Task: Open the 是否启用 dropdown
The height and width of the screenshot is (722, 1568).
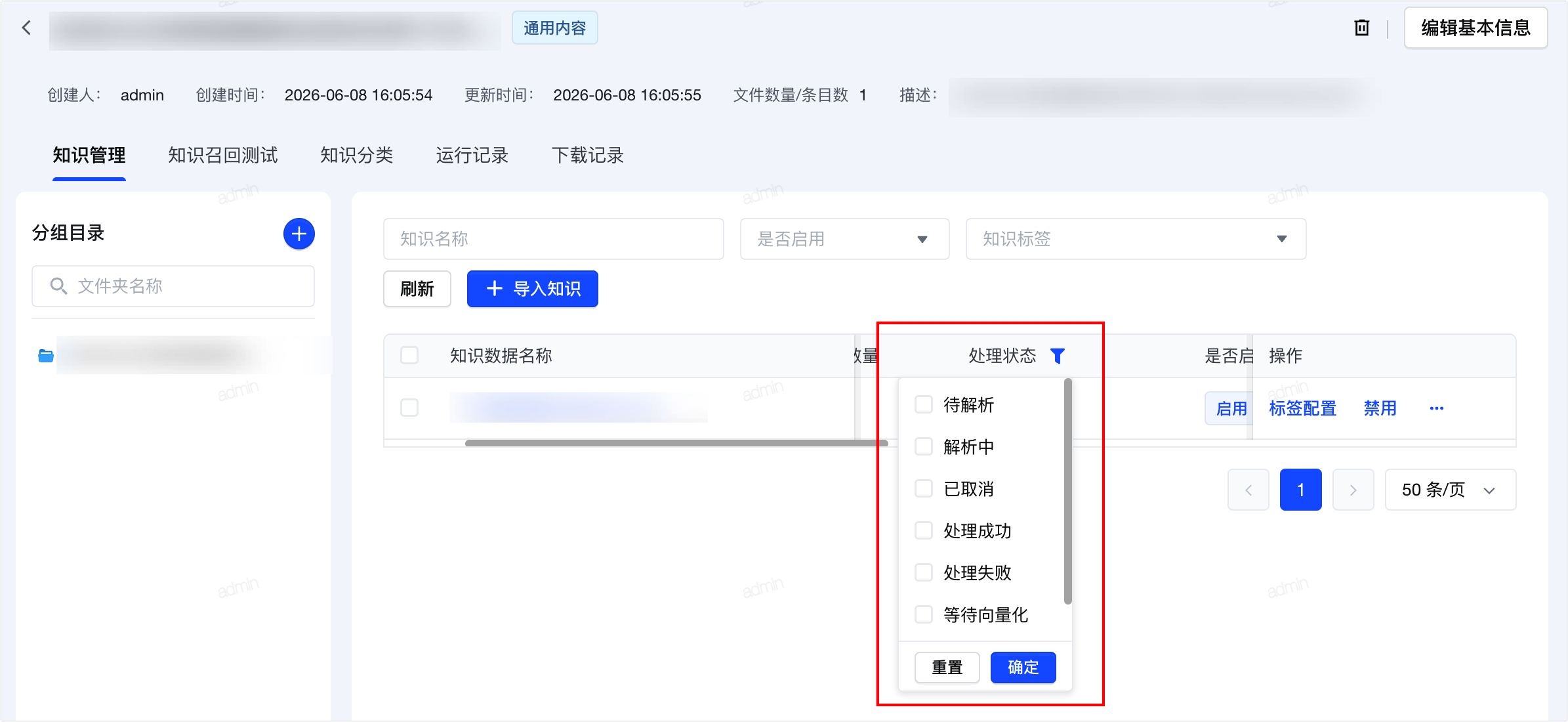Action: [845, 239]
